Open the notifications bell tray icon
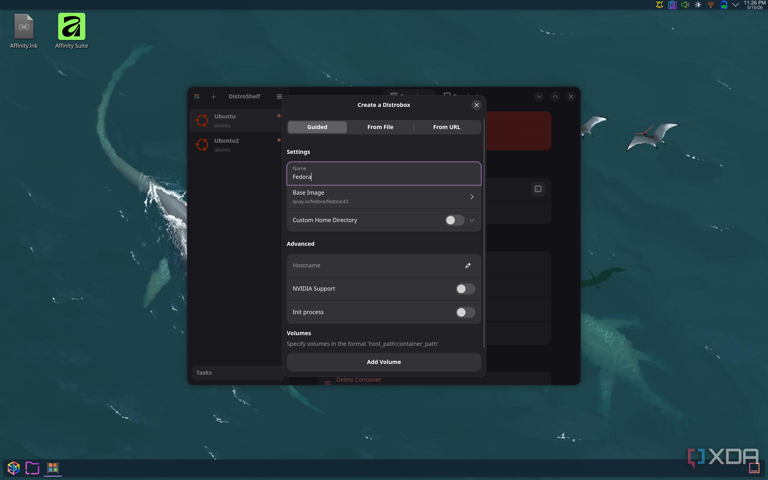The height and width of the screenshot is (480, 768). tap(659, 5)
